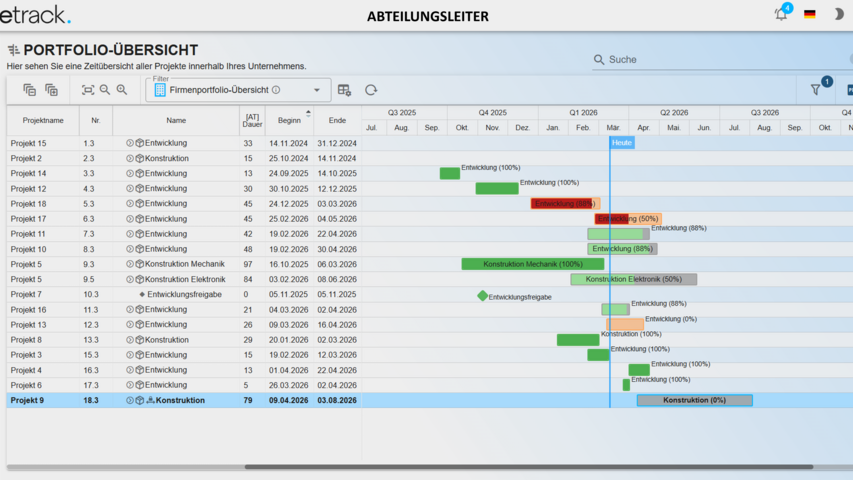Expand all rows icon in toolbar
This screenshot has height=480, width=853.
click(x=51, y=90)
